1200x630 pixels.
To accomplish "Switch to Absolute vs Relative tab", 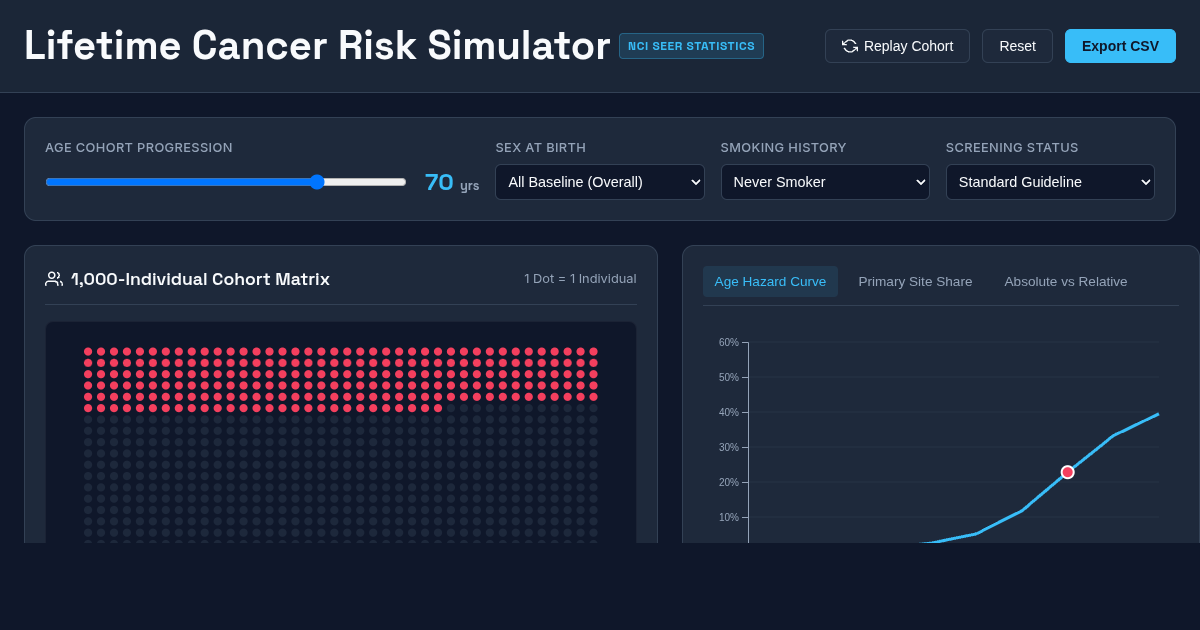I will coord(1066,281).
